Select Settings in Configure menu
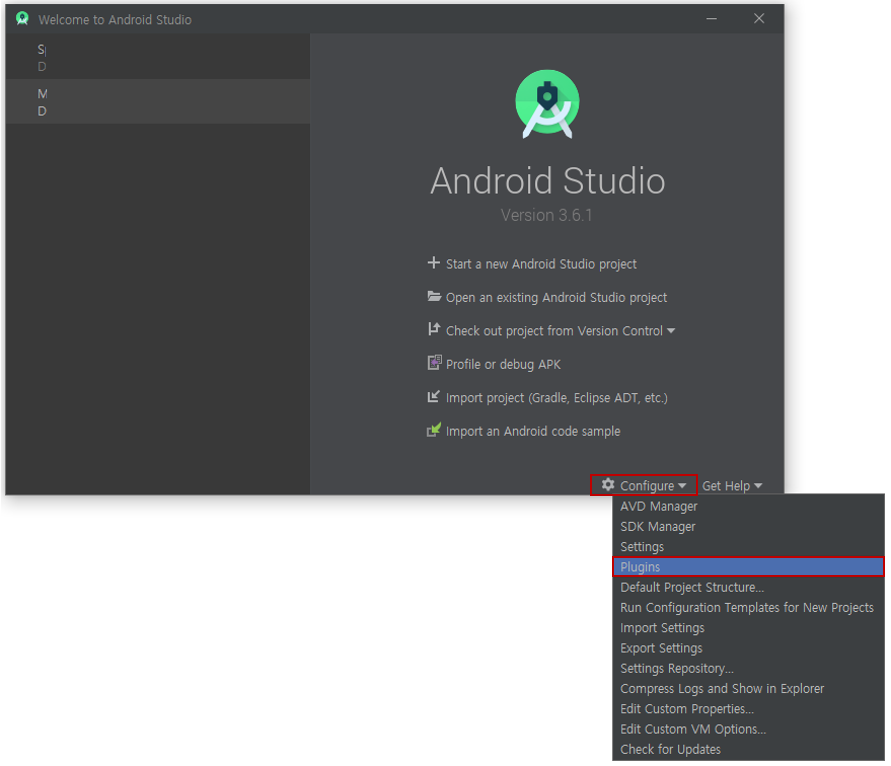The image size is (891, 766). coord(748,547)
